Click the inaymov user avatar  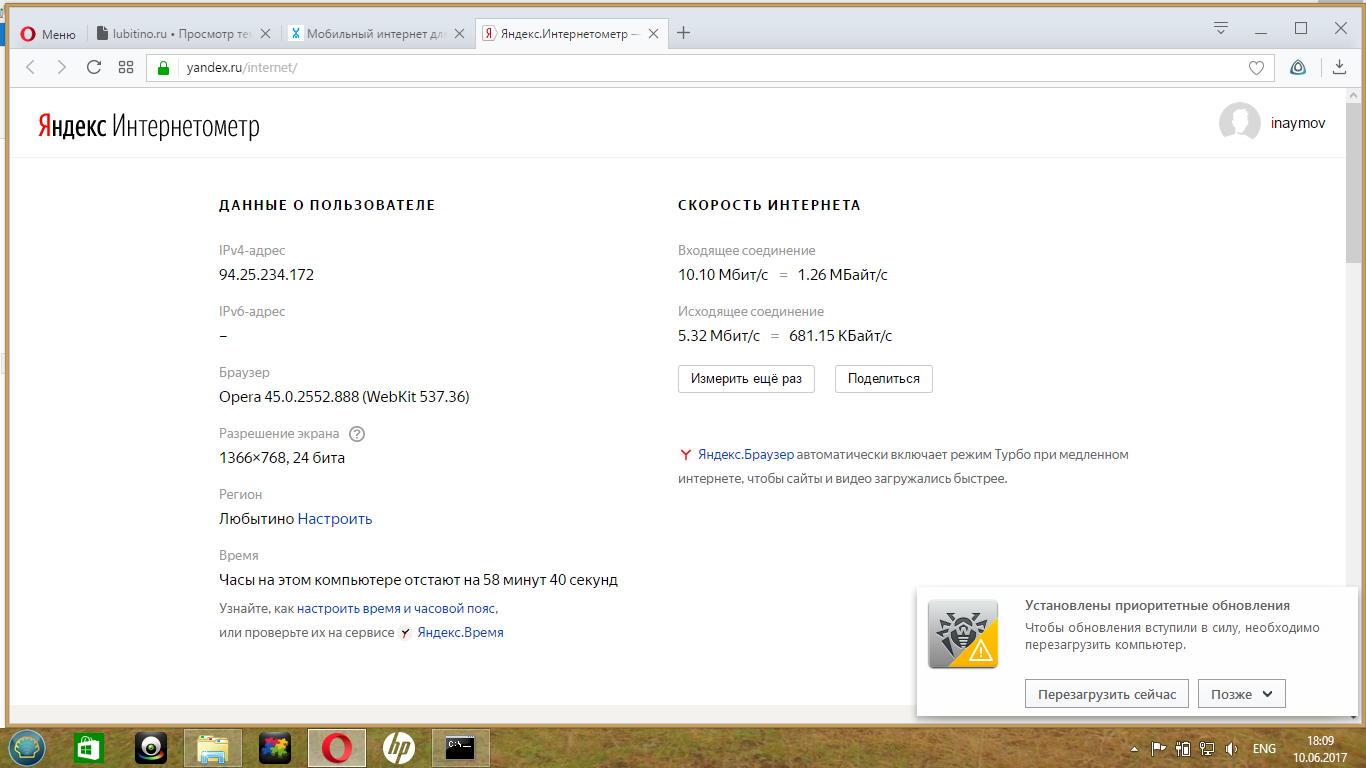pos(1239,123)
